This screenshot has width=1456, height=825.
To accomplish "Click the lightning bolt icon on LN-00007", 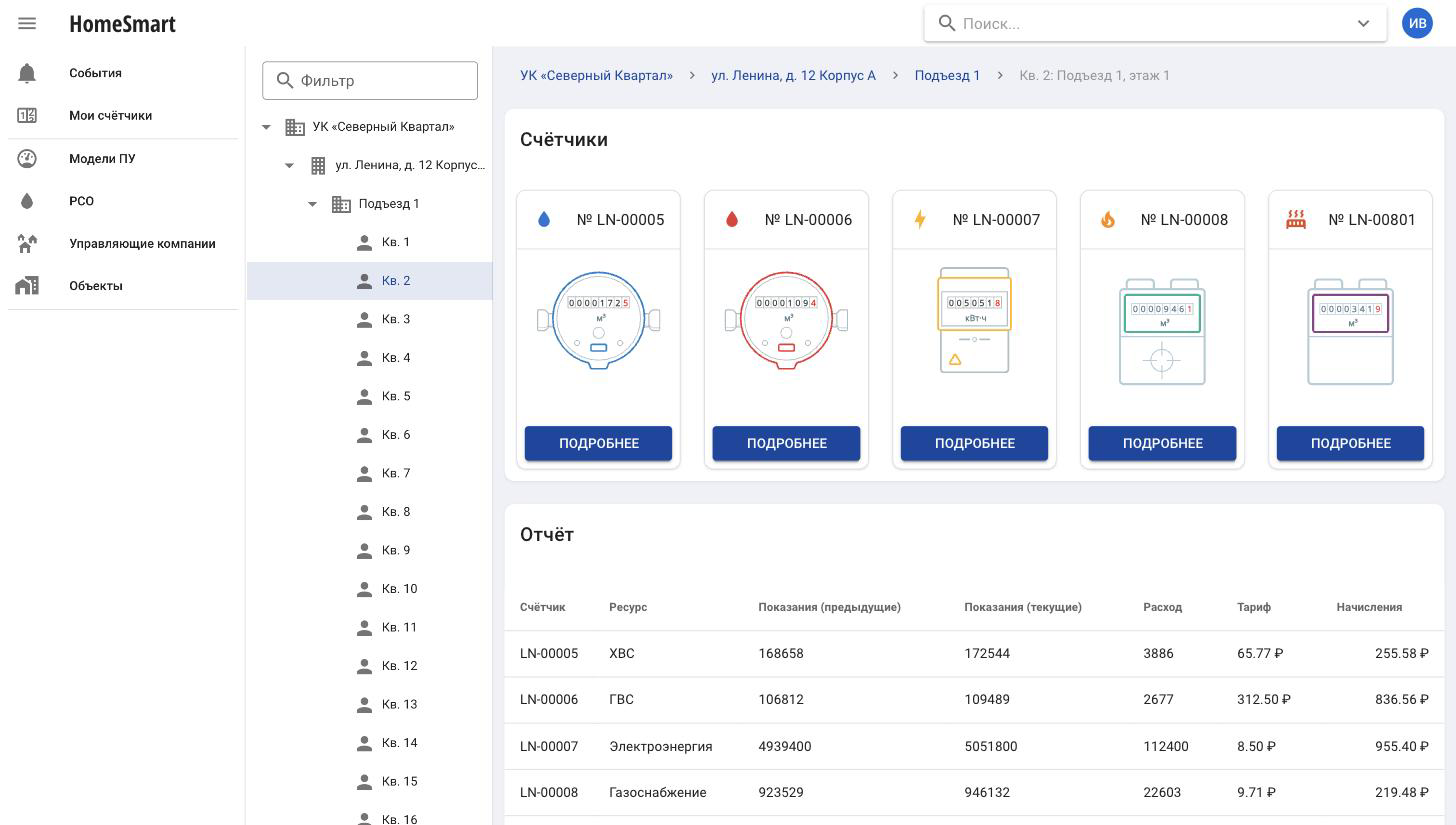I will point(920,220).
